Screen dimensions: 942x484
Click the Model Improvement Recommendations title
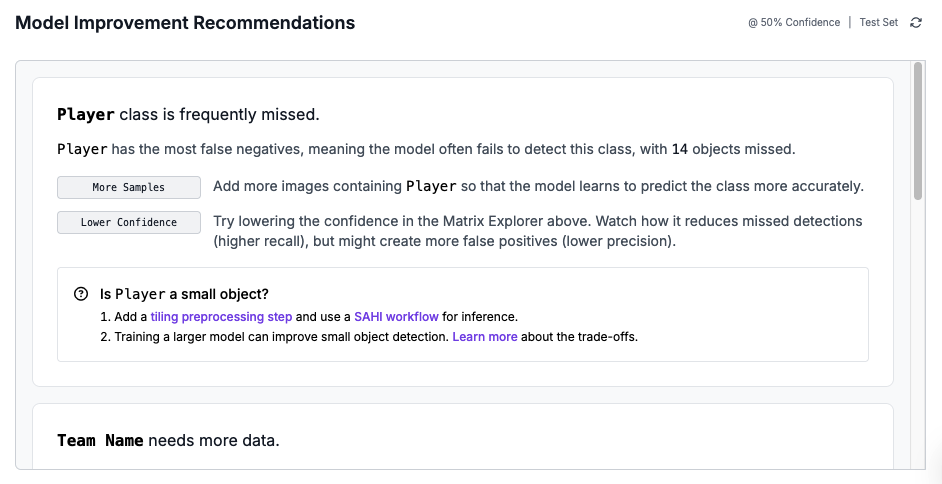[185, 22]
